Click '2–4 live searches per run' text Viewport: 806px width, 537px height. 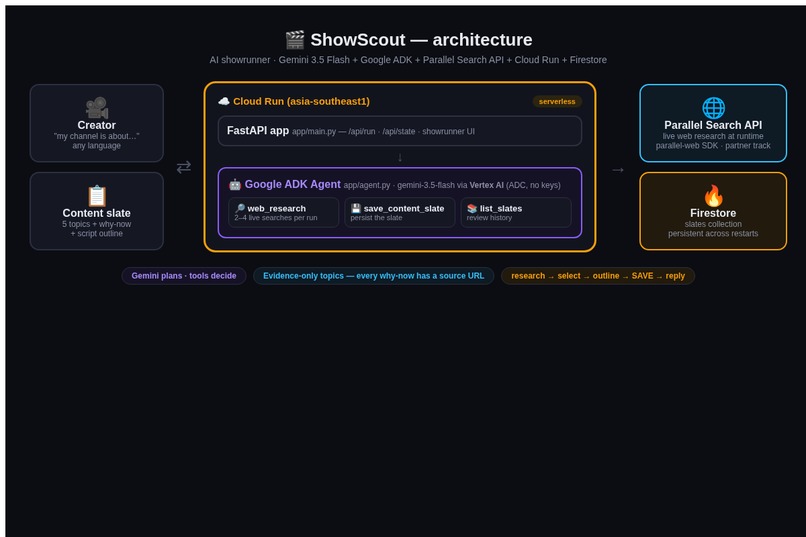pyautogui.click(x=276, y=218)
